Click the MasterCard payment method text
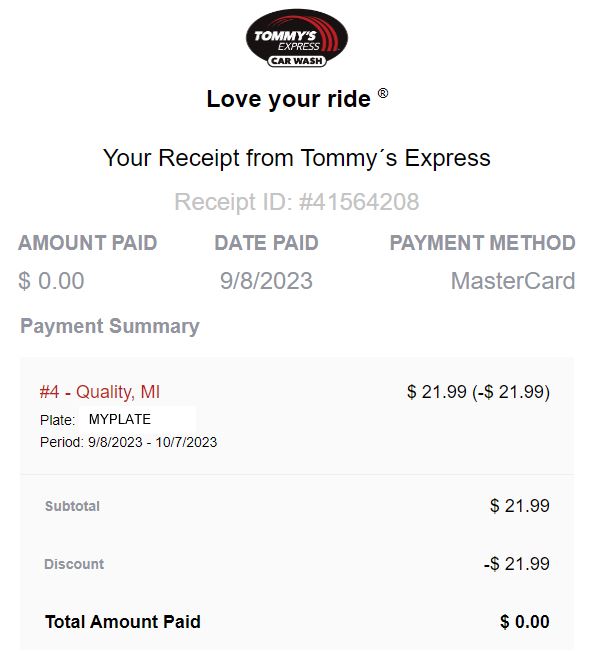This screenshot has width=600, height=652. tap(512, 281)
